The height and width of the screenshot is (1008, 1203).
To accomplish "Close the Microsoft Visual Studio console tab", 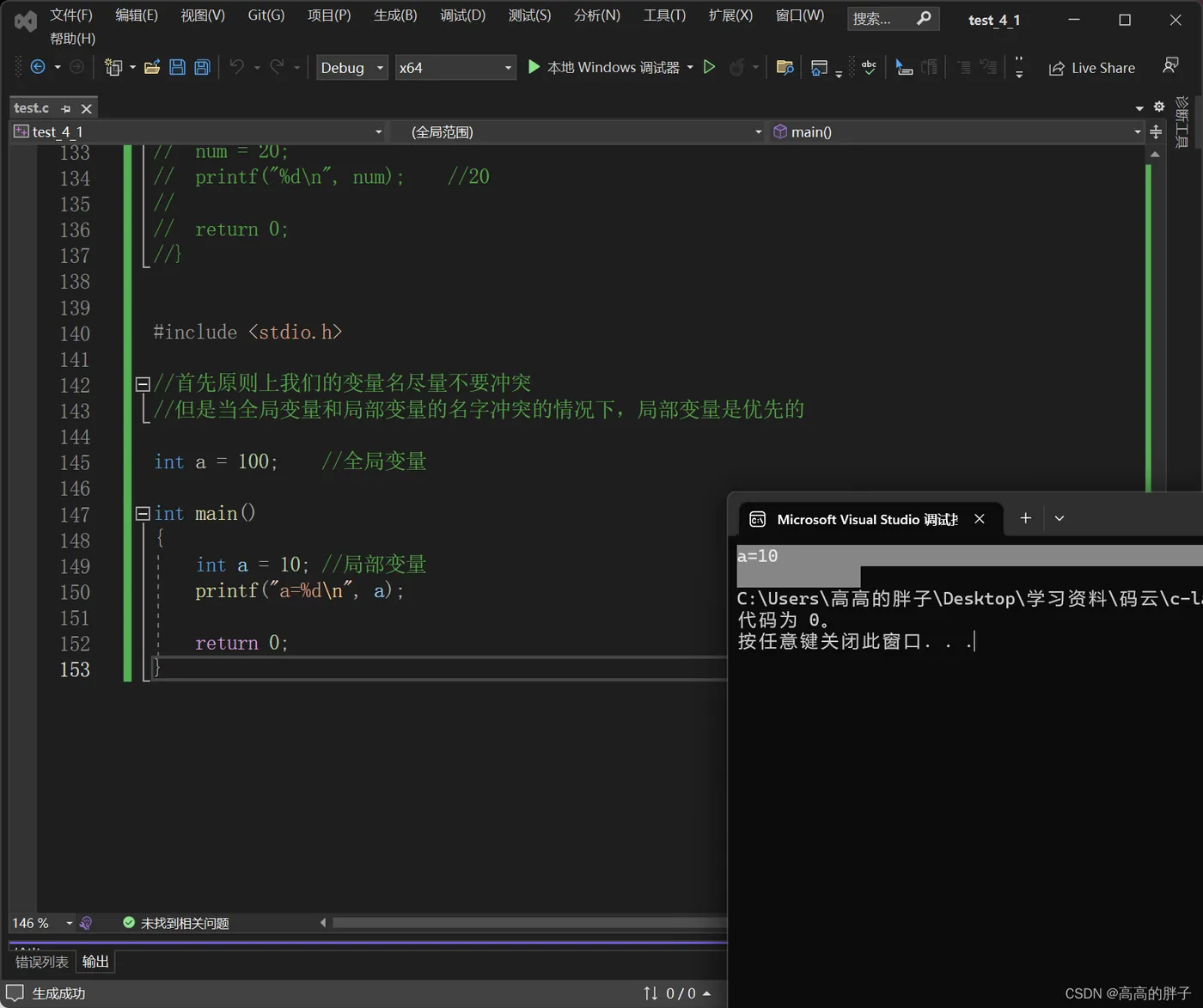I will click(980, 519).
